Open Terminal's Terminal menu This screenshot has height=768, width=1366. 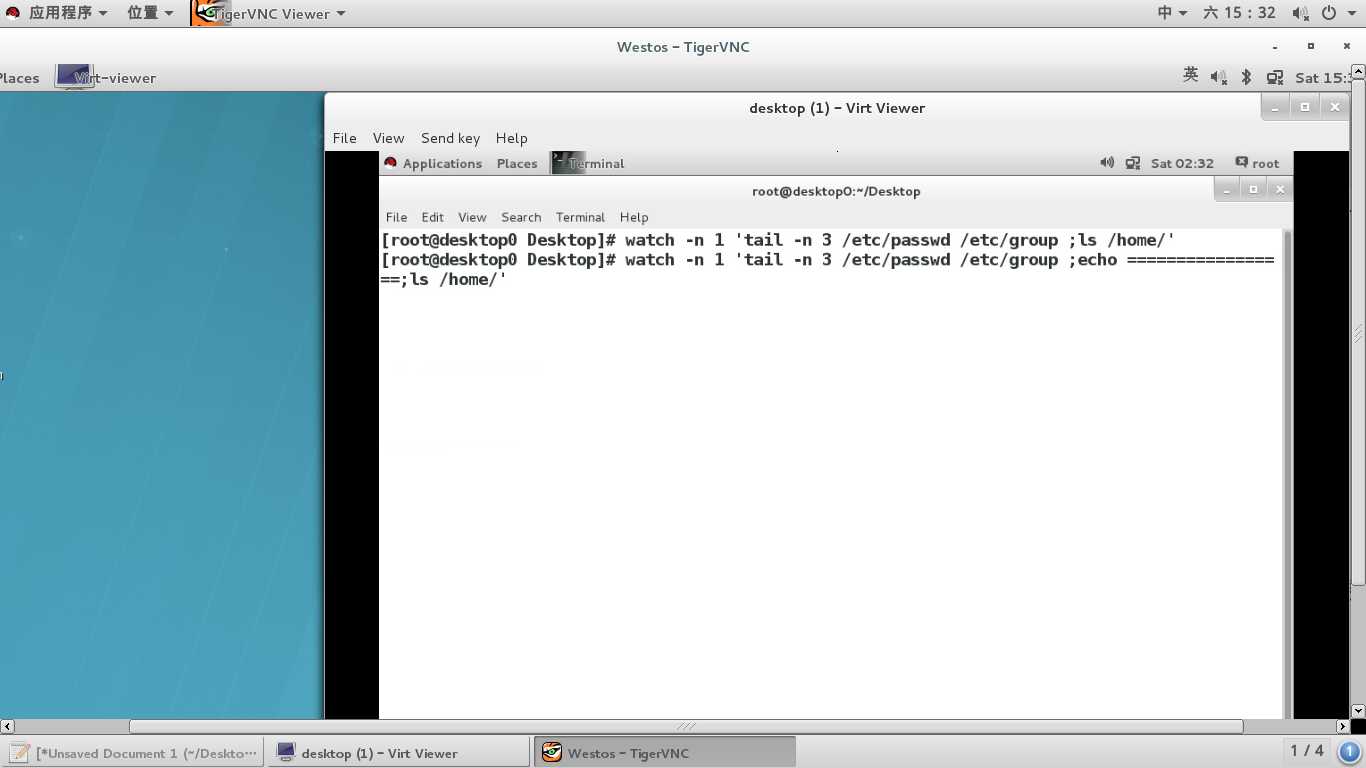tap(580, 217)
